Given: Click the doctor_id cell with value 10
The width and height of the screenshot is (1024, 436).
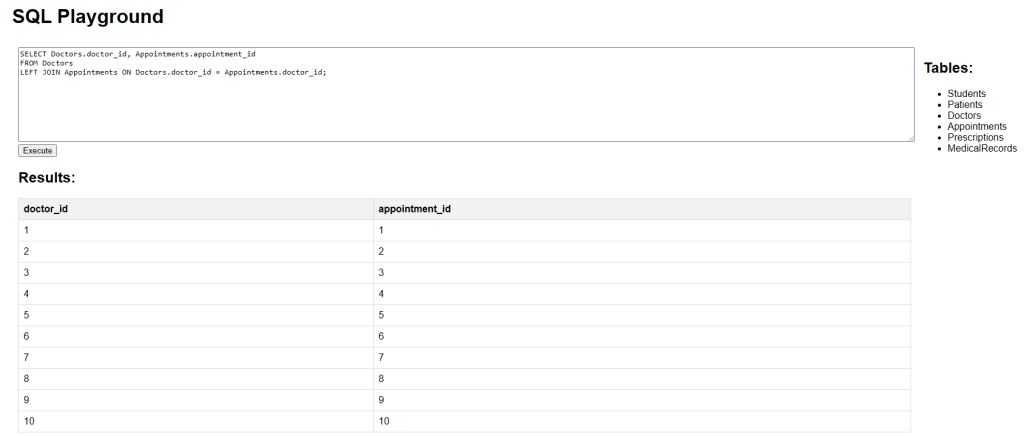Looking at the screenshot, I should 196,422.
